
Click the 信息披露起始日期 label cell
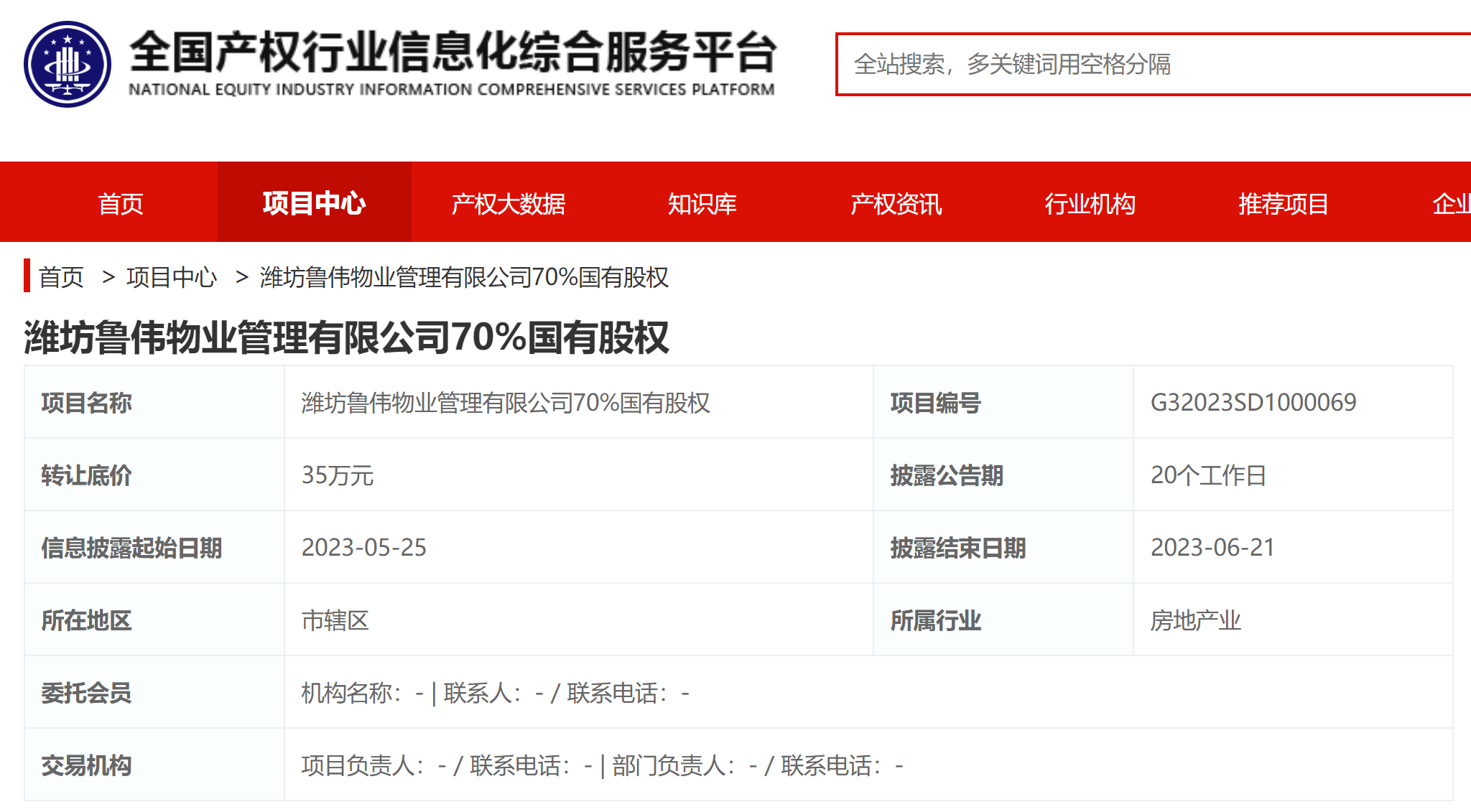[x=154, y=548]
